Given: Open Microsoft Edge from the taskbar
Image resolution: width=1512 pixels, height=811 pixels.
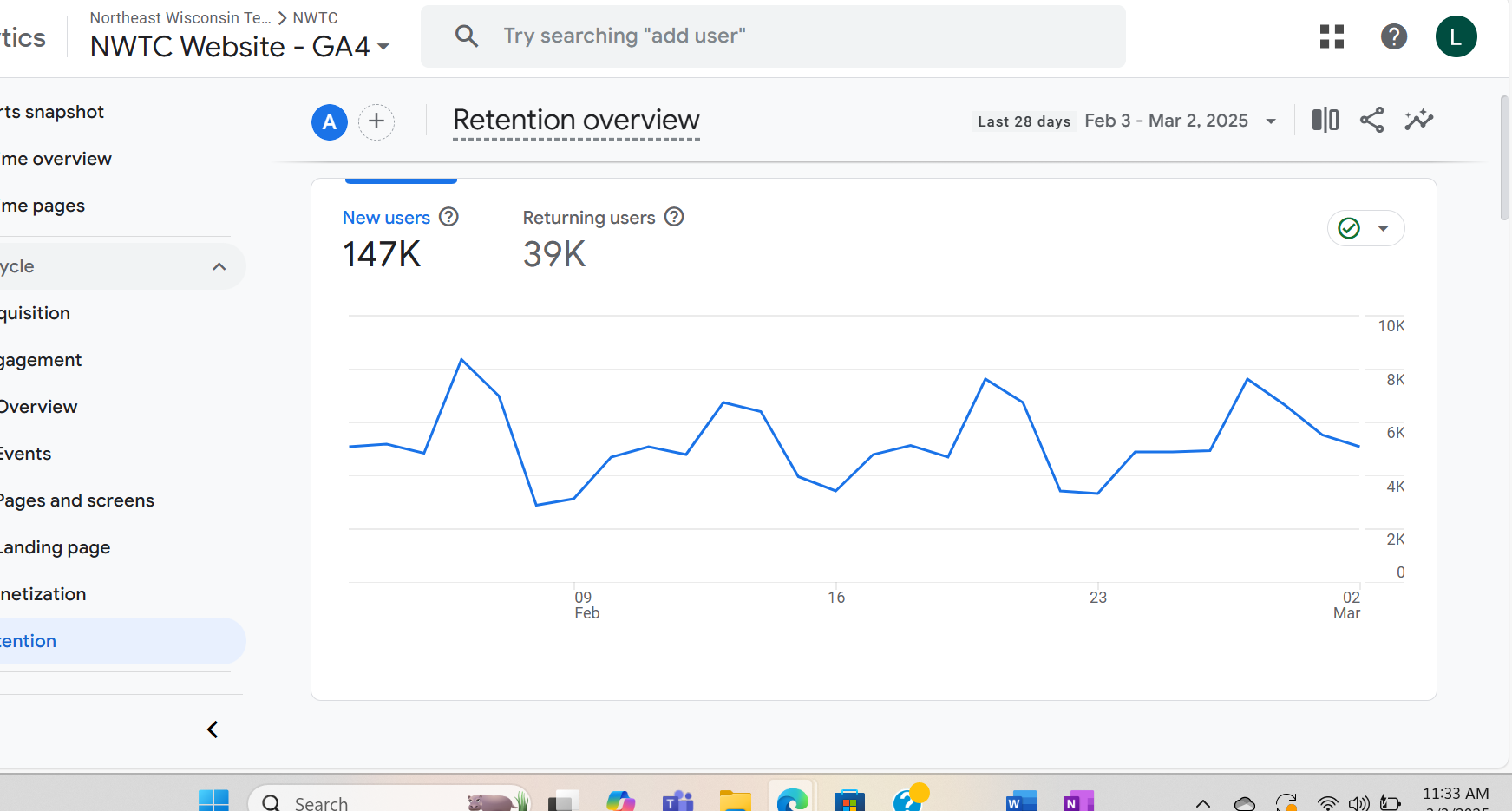Looking at the screenshot, I should 790,799.
